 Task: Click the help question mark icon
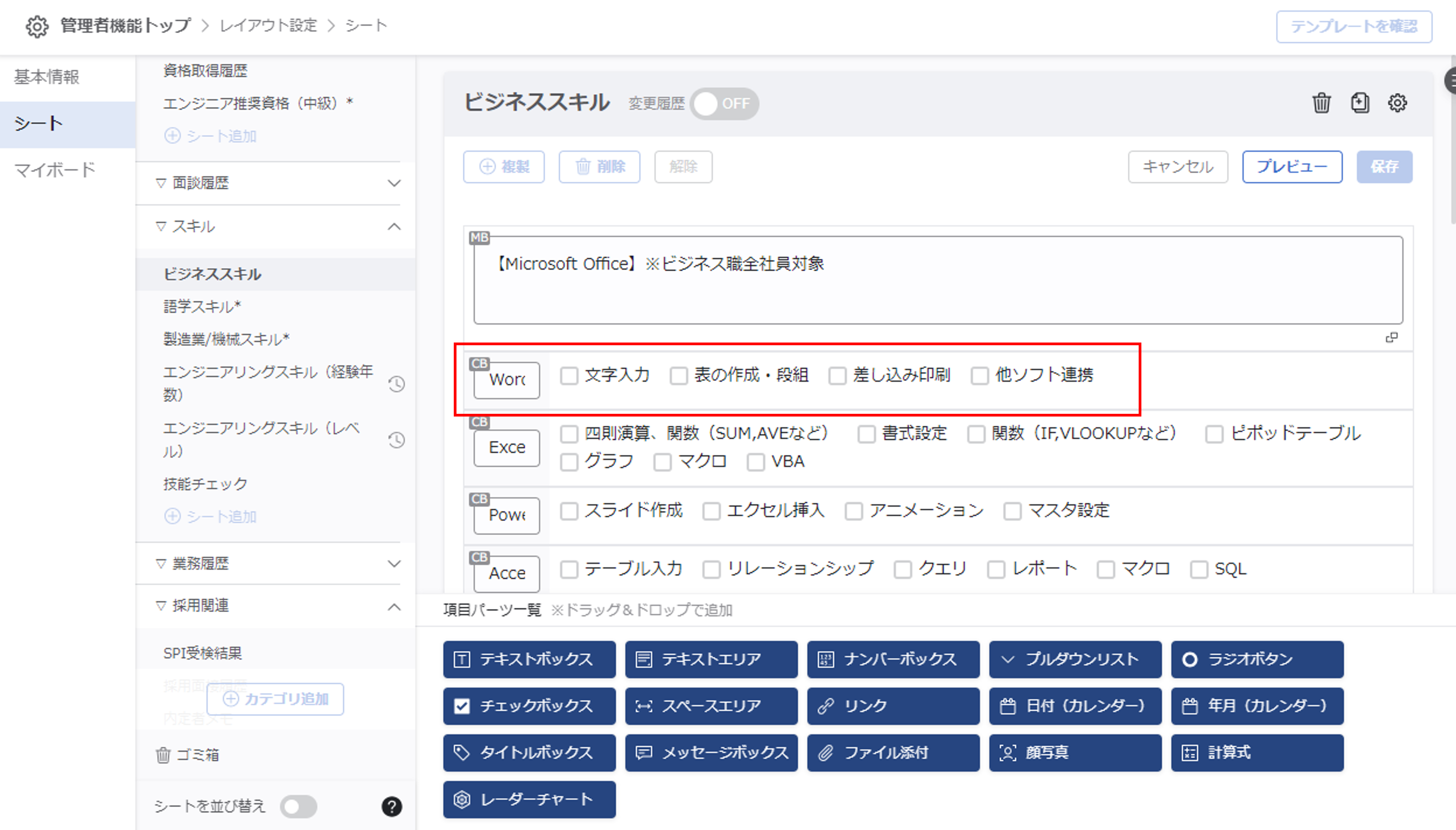[392, 806]
